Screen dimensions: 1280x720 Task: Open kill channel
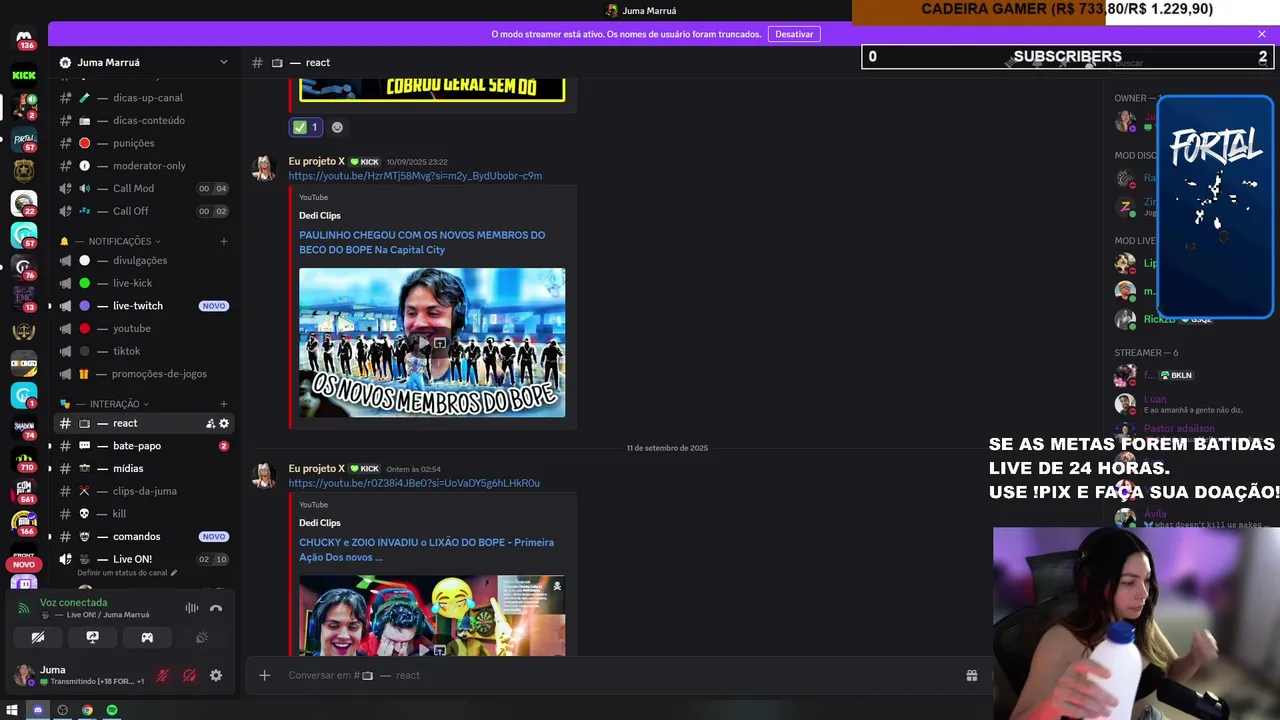tap(144, 514)
